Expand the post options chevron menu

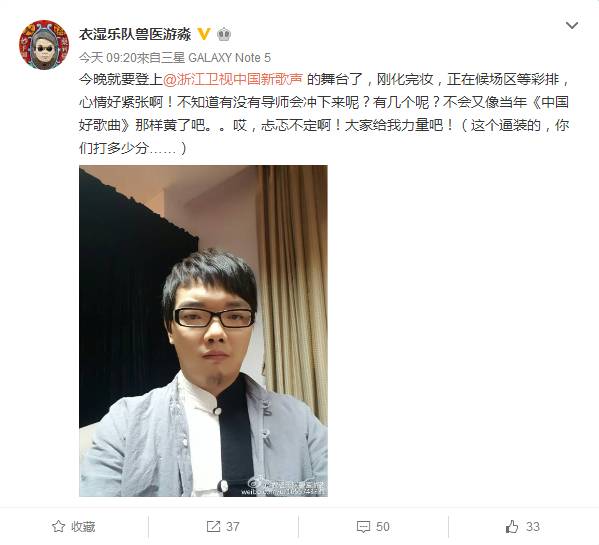point(571,26)
